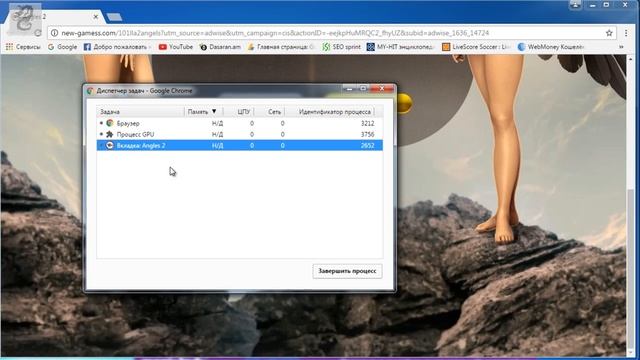640x360 pixels.
Task: Close the Angels 2 browser tab
Action: coord(96,17)
